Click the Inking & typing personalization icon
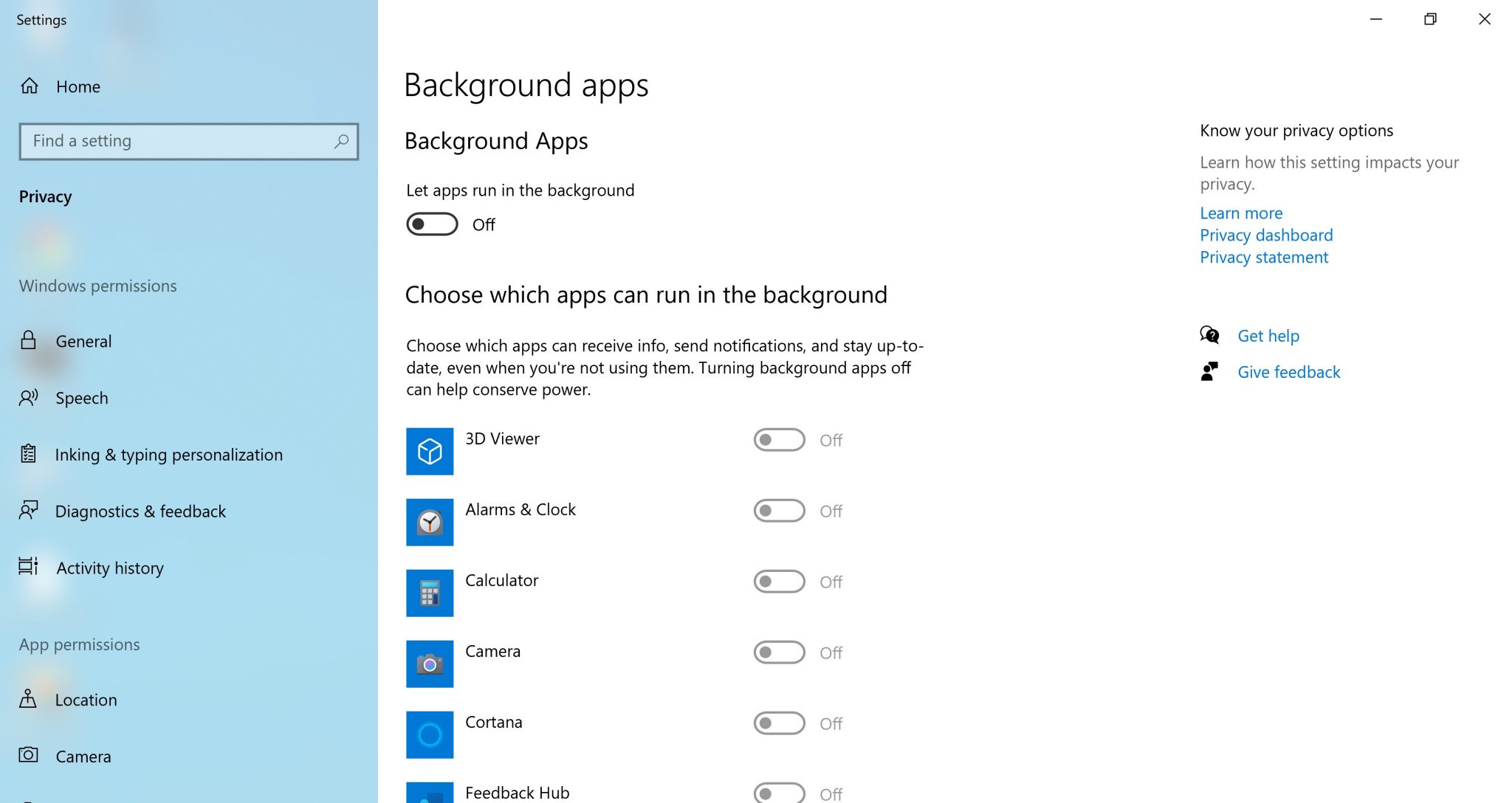Screen dimensions: 1512x803 30,454
